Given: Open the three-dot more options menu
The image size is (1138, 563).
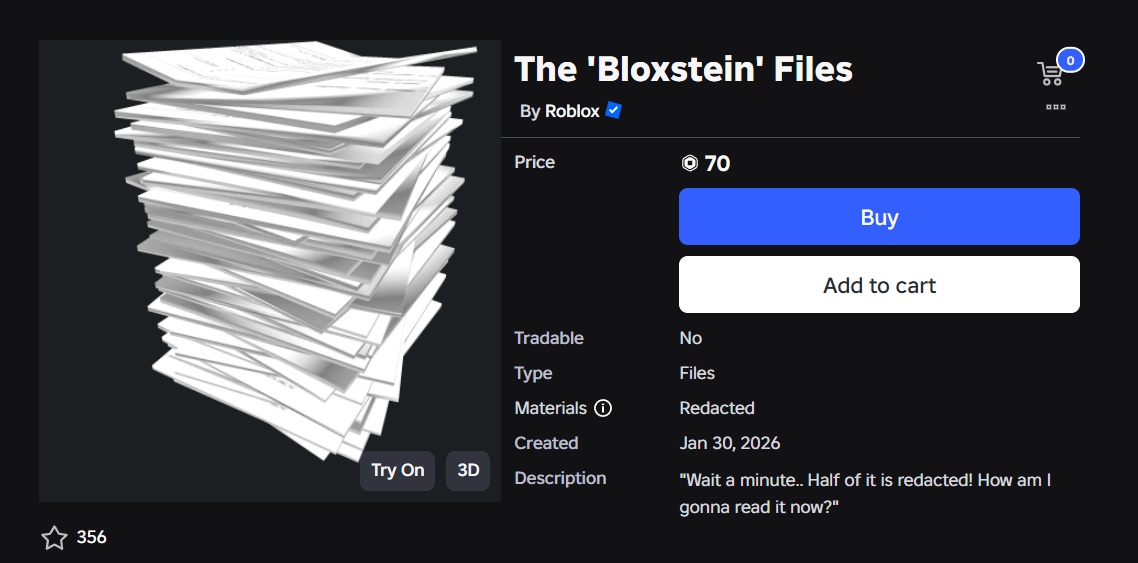Looking at the screenshot, I should (1055, 107).
